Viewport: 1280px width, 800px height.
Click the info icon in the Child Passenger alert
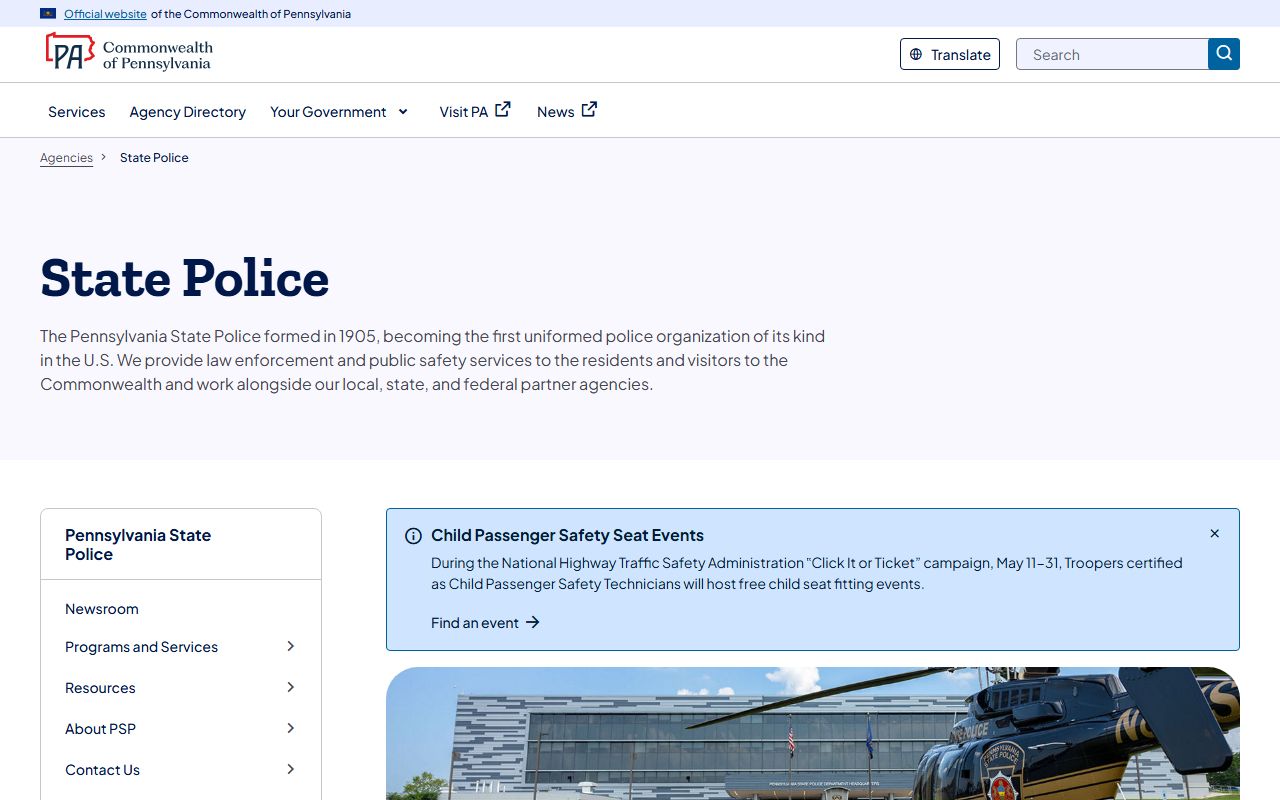(x=413, y=536)
